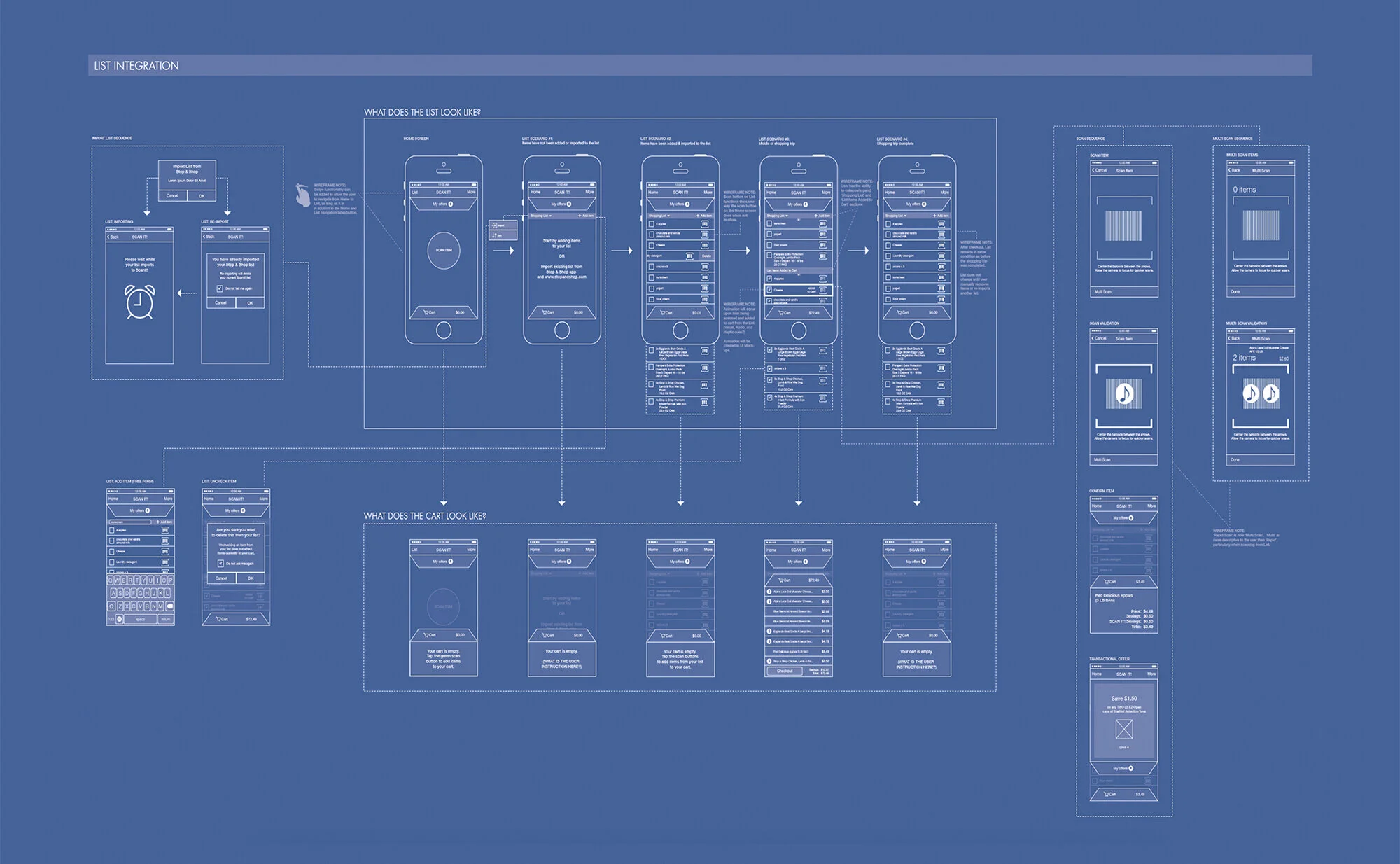Click the alarm clock icon on List Importing screen

139,302
